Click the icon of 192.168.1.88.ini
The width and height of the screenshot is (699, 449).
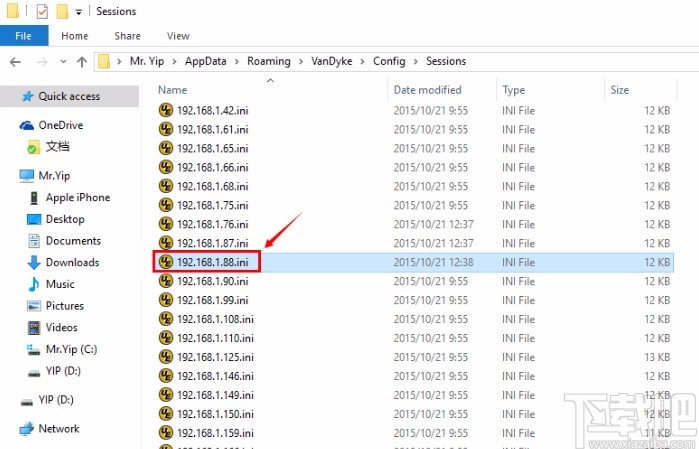click(166, 262)
